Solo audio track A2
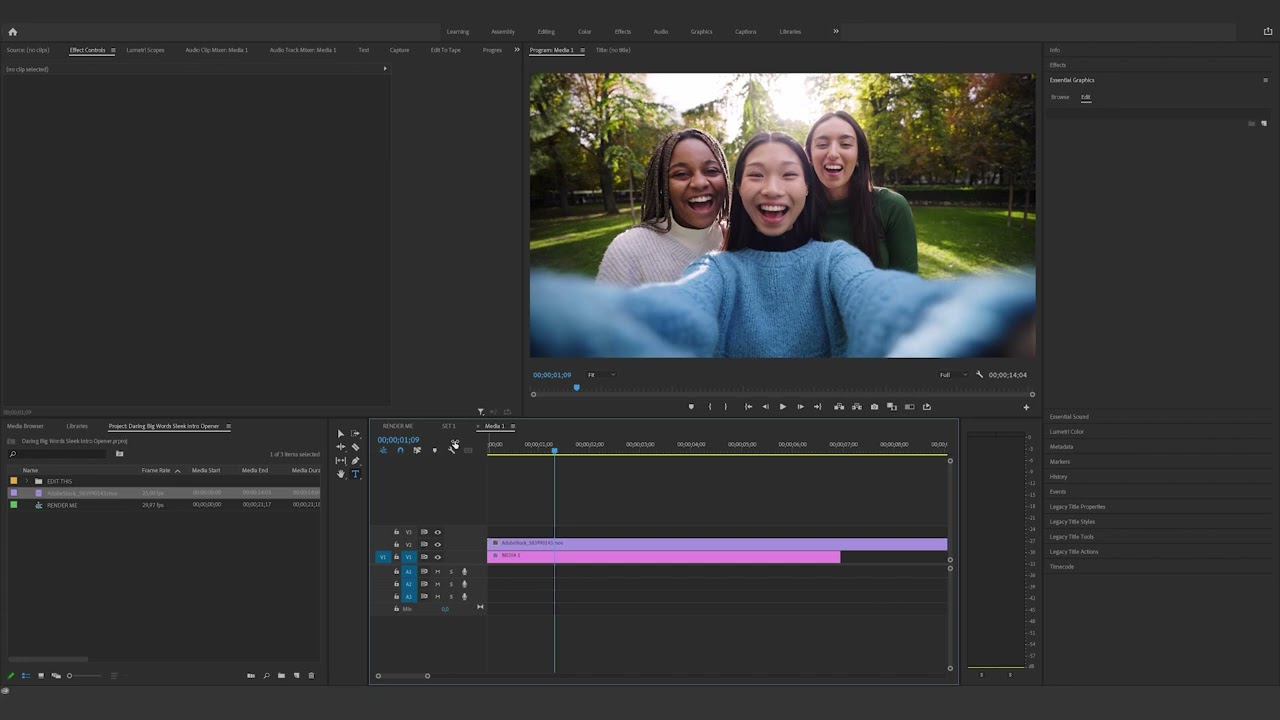The height and width of the screenshot is (720, 1280). pyautogui.click(x=450, y=584)
